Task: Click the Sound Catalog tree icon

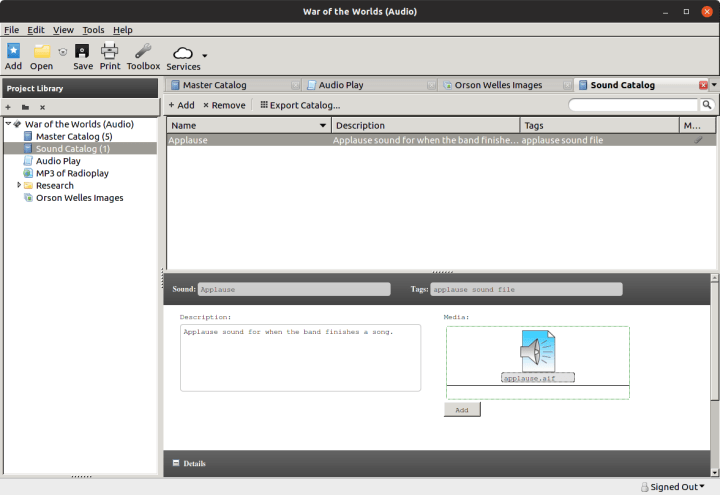Action: (x=28, y=148)
